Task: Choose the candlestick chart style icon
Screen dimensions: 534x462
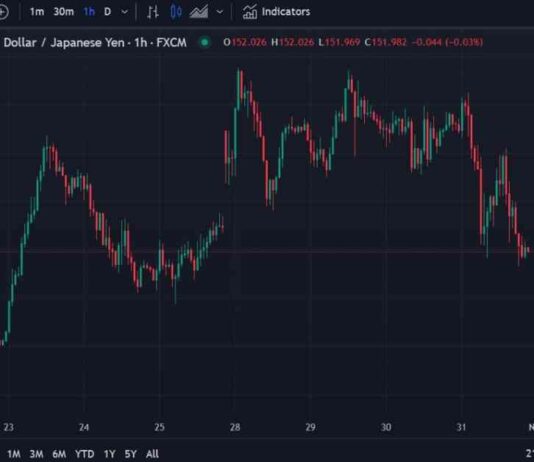Action: coord(176,12)
